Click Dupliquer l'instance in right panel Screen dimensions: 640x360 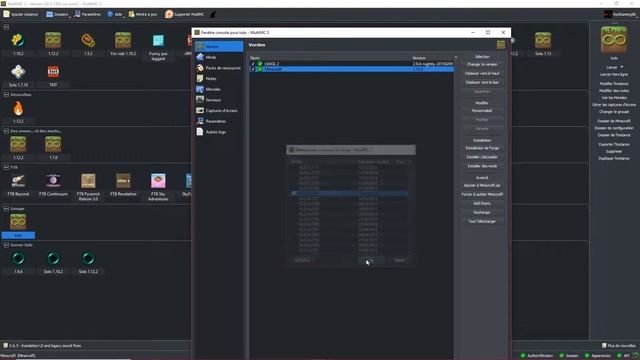[x=613, y=158]
